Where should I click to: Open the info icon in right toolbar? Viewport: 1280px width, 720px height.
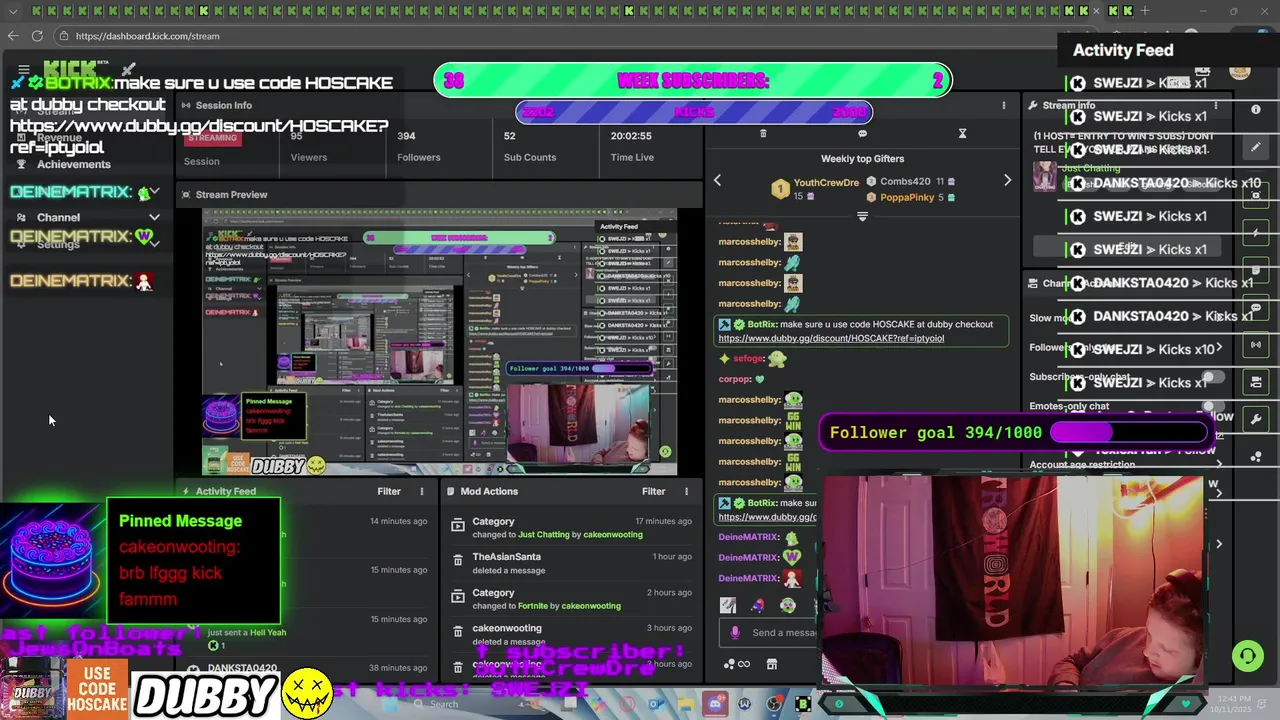(1256, 109)
